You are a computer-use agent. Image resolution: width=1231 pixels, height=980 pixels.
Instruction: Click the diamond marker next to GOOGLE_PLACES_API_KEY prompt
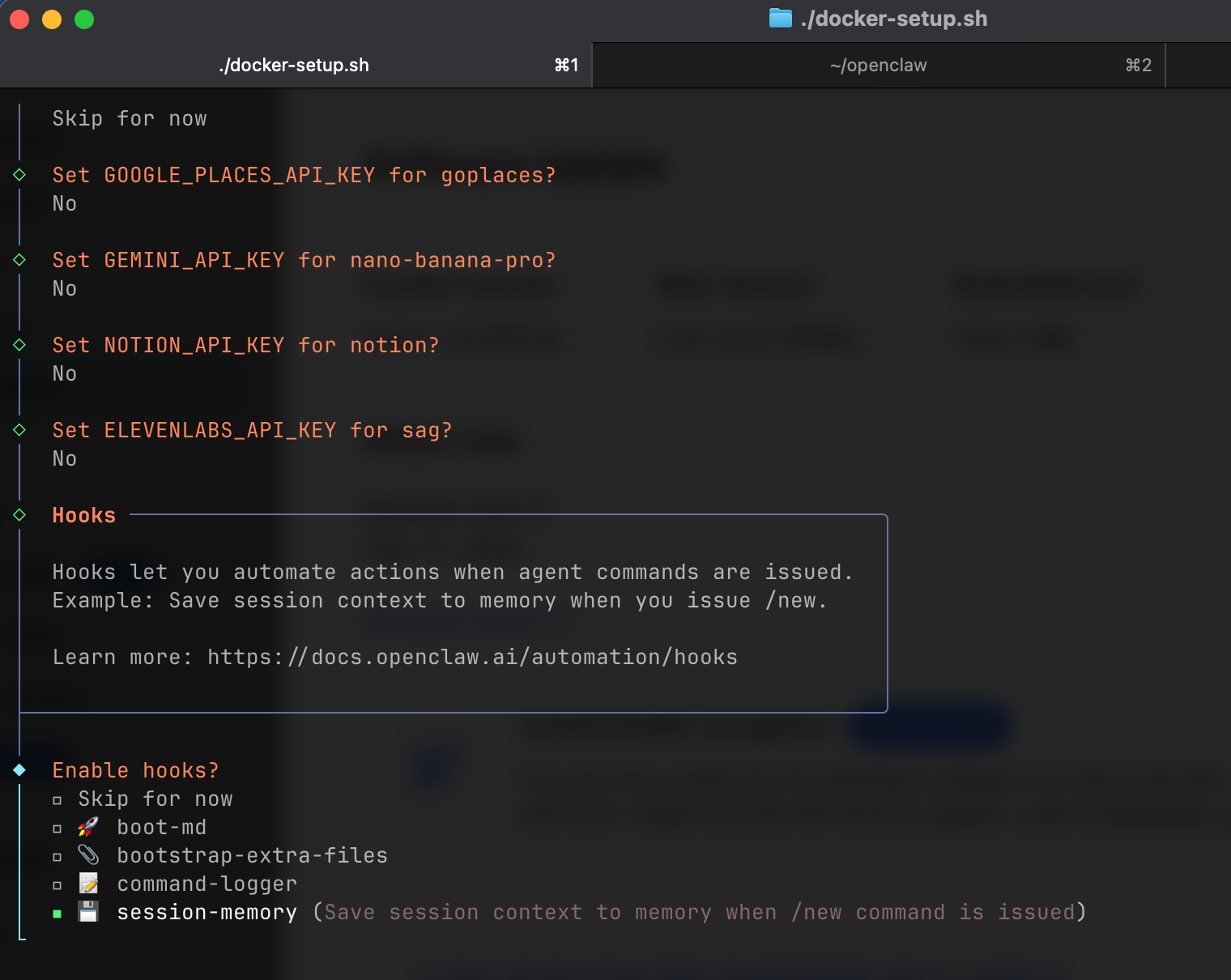click(19, 175)
